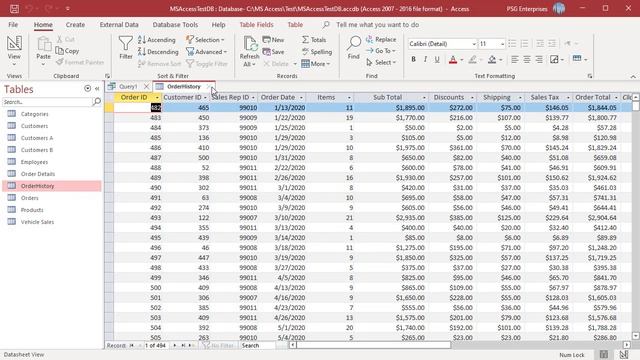640x360 pixels.
Task: Center align text
Action: click(x=527, y=60)
